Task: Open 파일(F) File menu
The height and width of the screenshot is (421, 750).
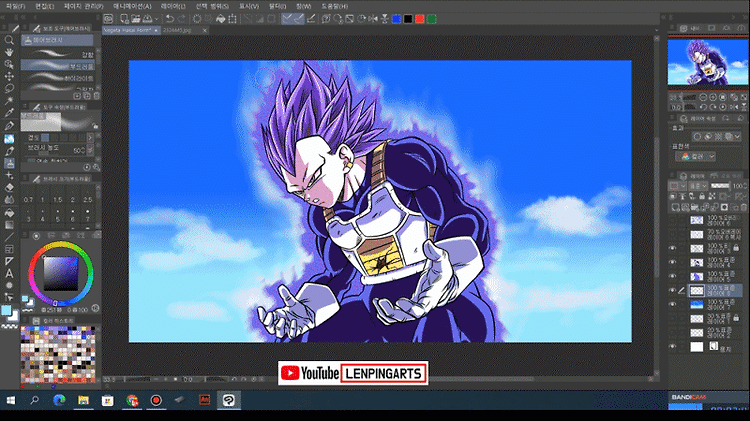Action: coord(15,6)
